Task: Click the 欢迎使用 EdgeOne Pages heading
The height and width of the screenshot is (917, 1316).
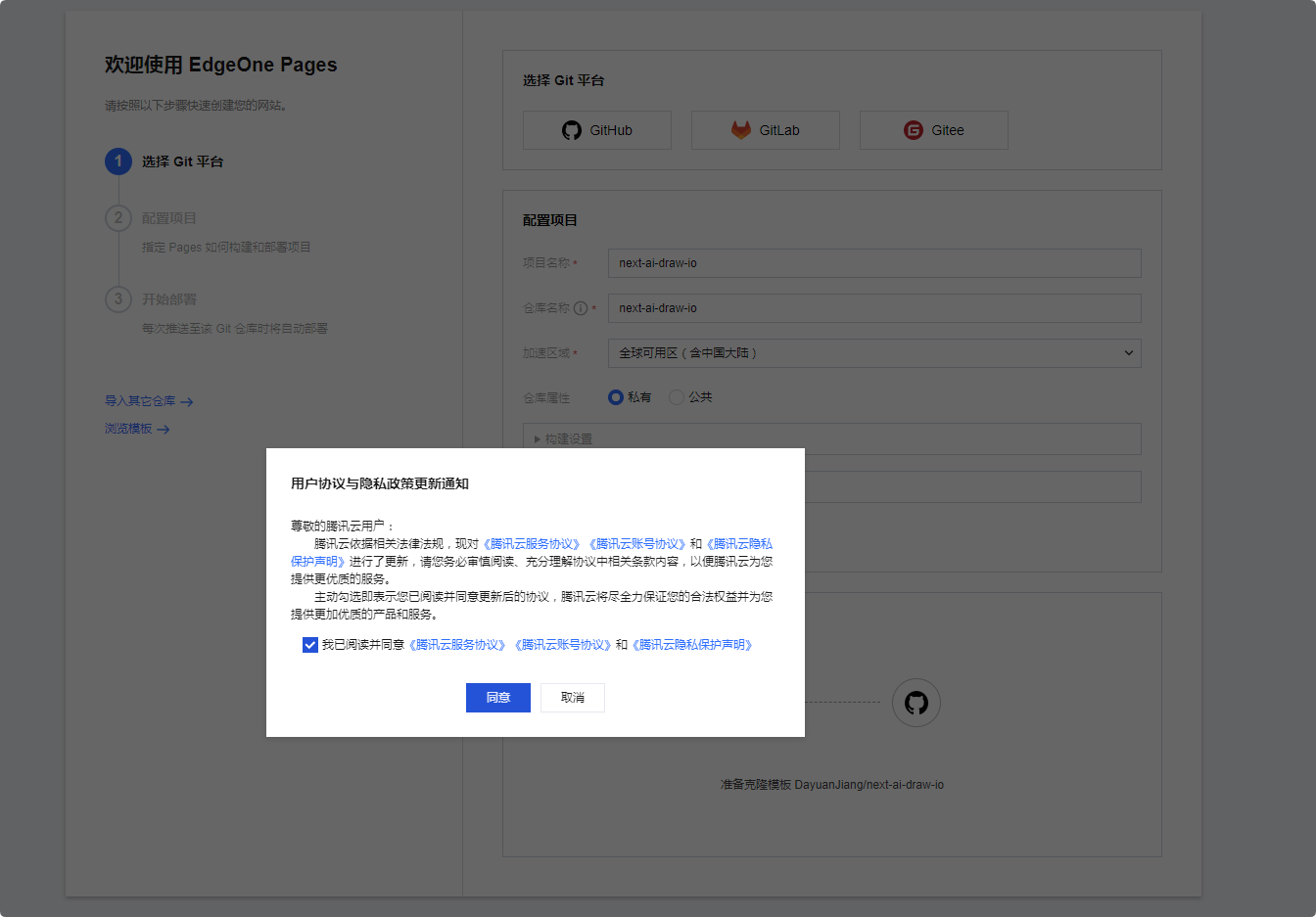Action: [221, 65]
